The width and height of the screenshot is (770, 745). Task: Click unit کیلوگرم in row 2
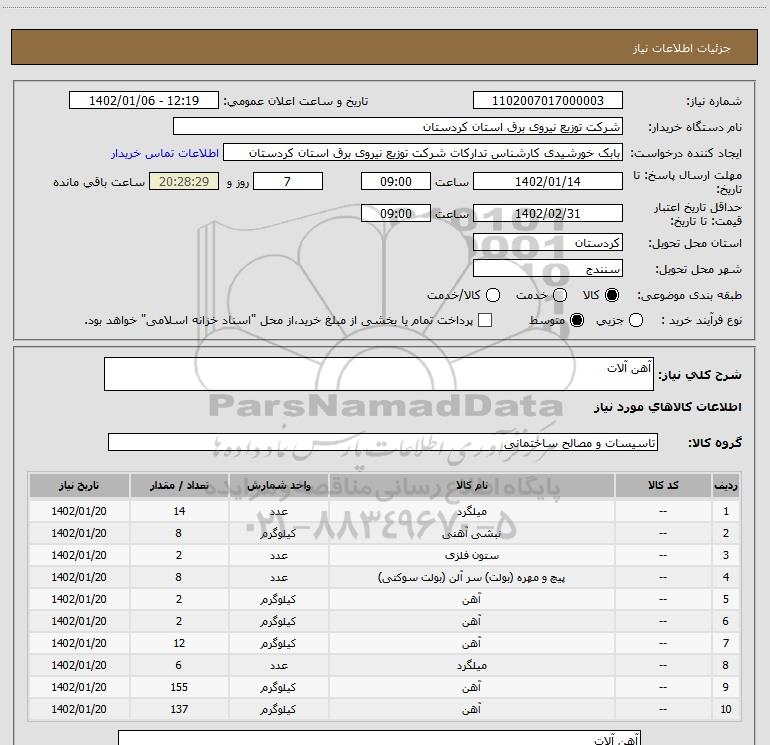tap(278, 534)
